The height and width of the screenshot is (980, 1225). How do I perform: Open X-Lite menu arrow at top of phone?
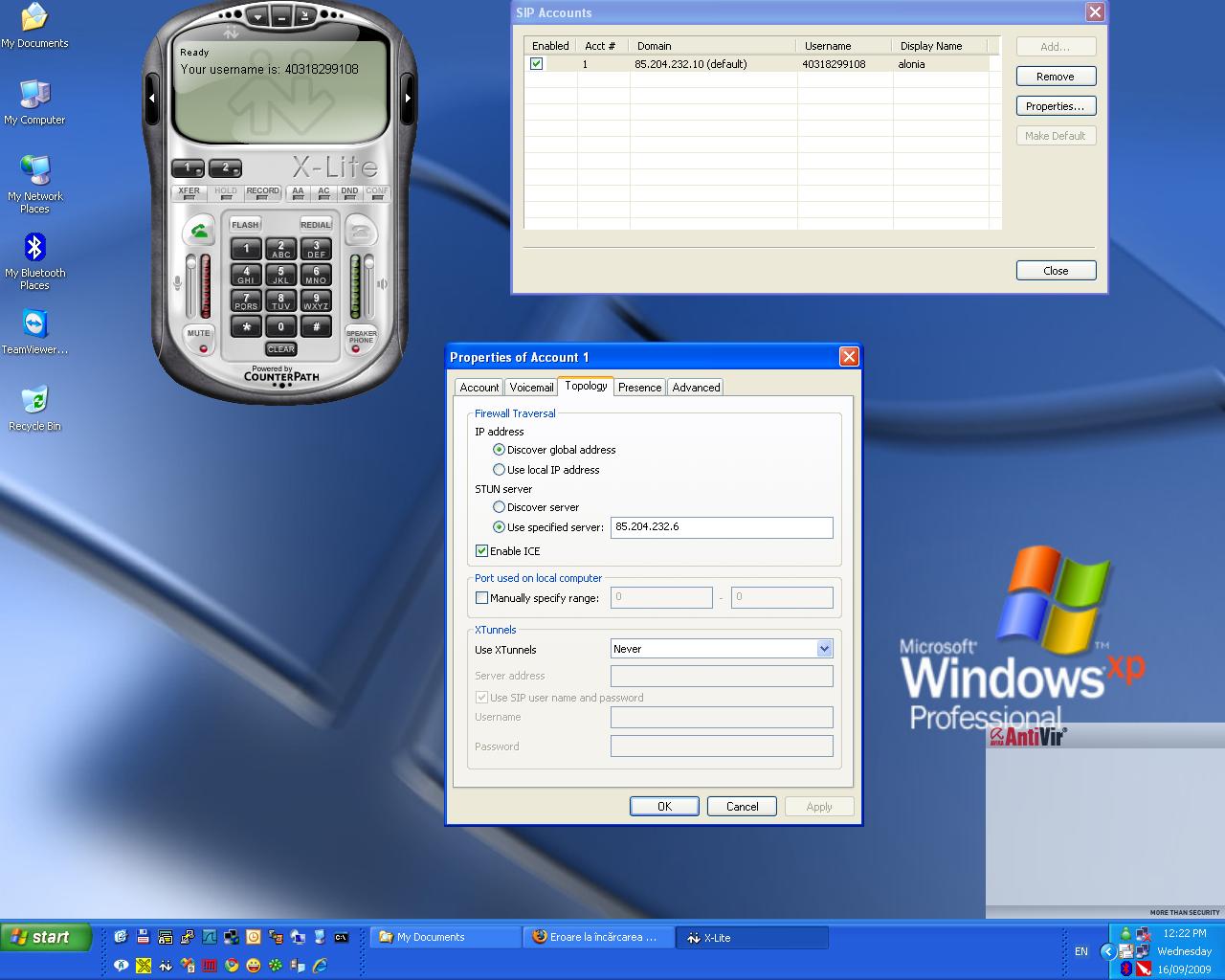pos(257,16)
